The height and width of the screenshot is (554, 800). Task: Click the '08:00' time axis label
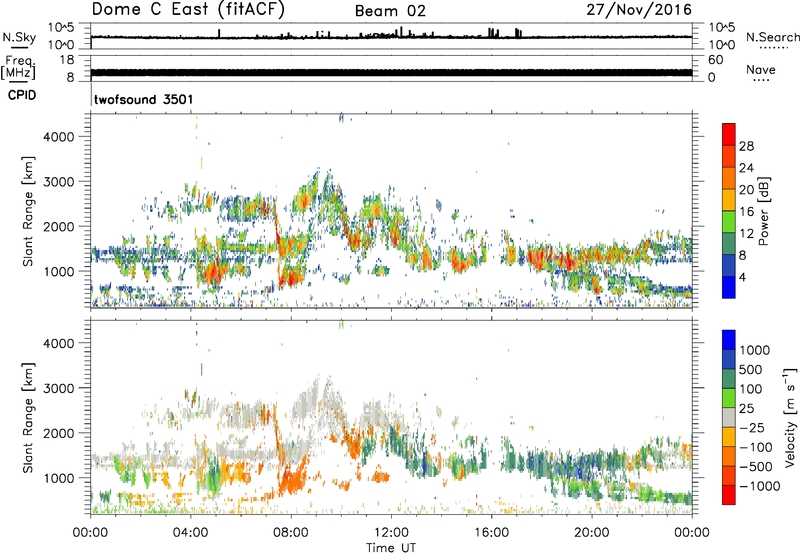[x=291, y=533]
